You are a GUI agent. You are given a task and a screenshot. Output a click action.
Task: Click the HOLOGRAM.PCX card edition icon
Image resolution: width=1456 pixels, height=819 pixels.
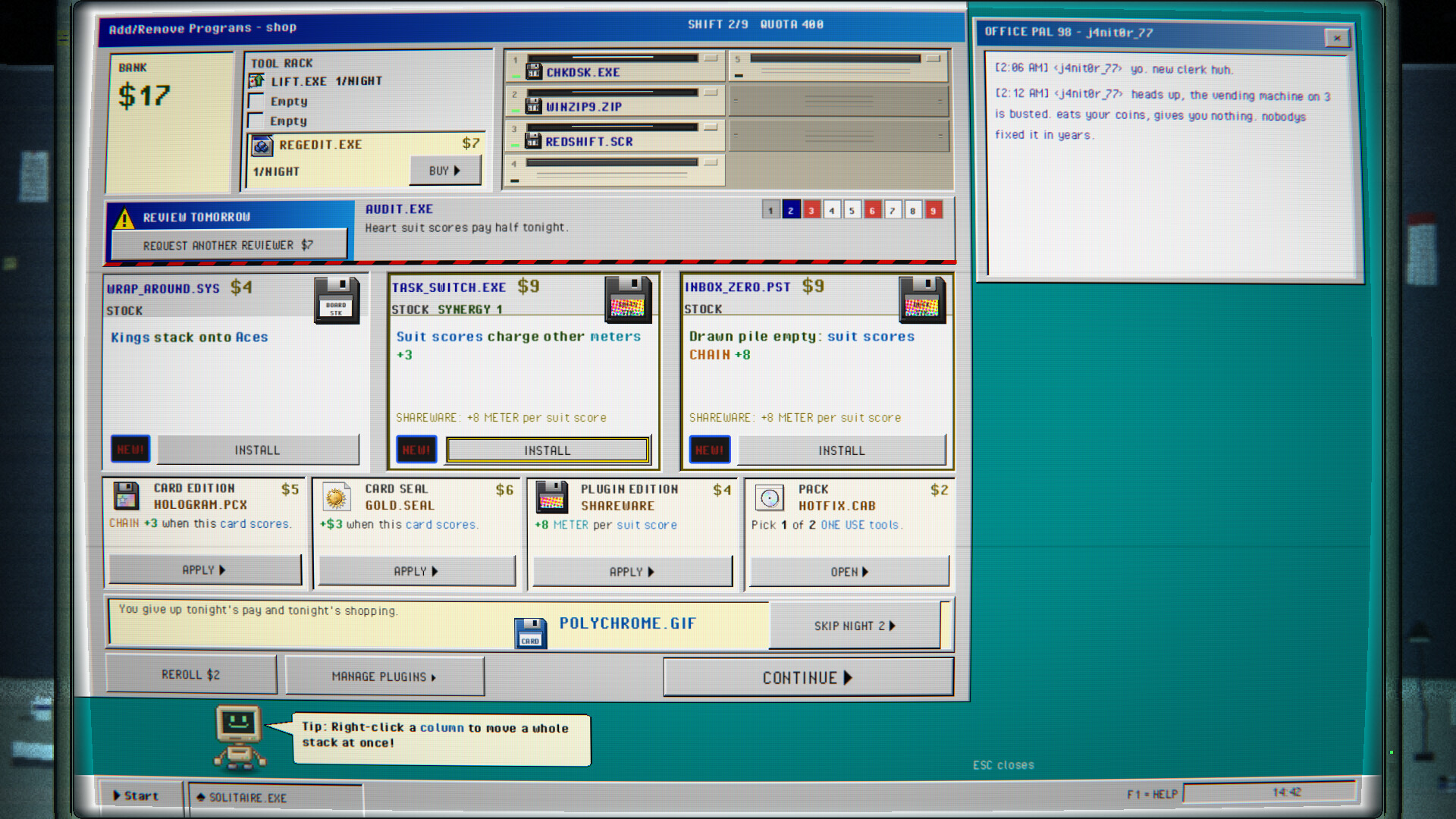pos(127,496)
